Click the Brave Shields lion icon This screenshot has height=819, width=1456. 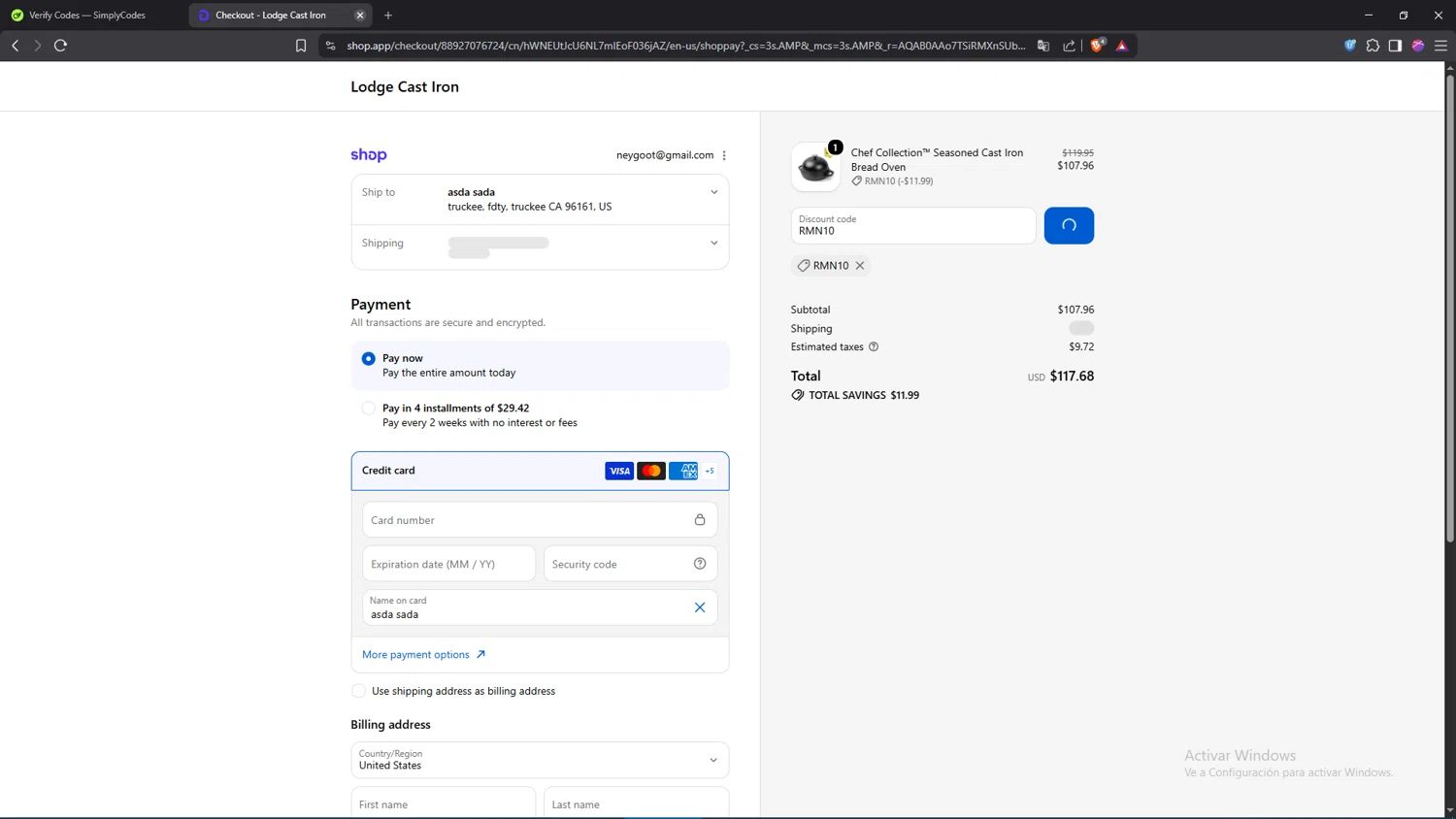pyautogui.click(x=1097, y=46)
